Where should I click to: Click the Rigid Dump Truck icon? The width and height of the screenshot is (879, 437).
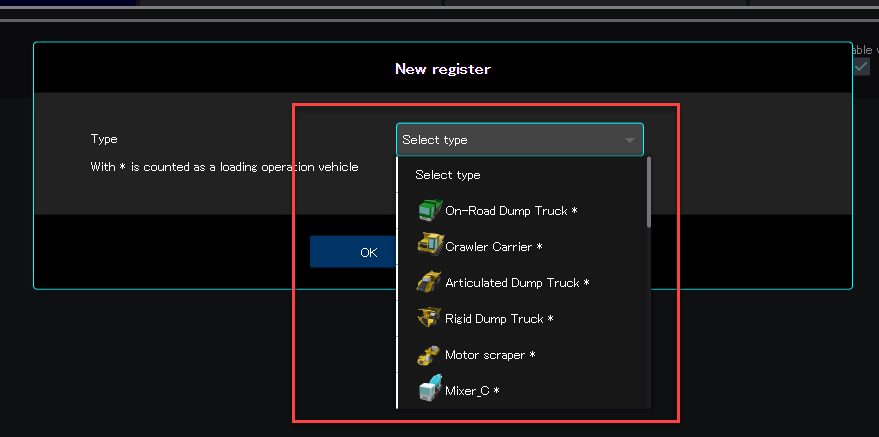point(430,317)
